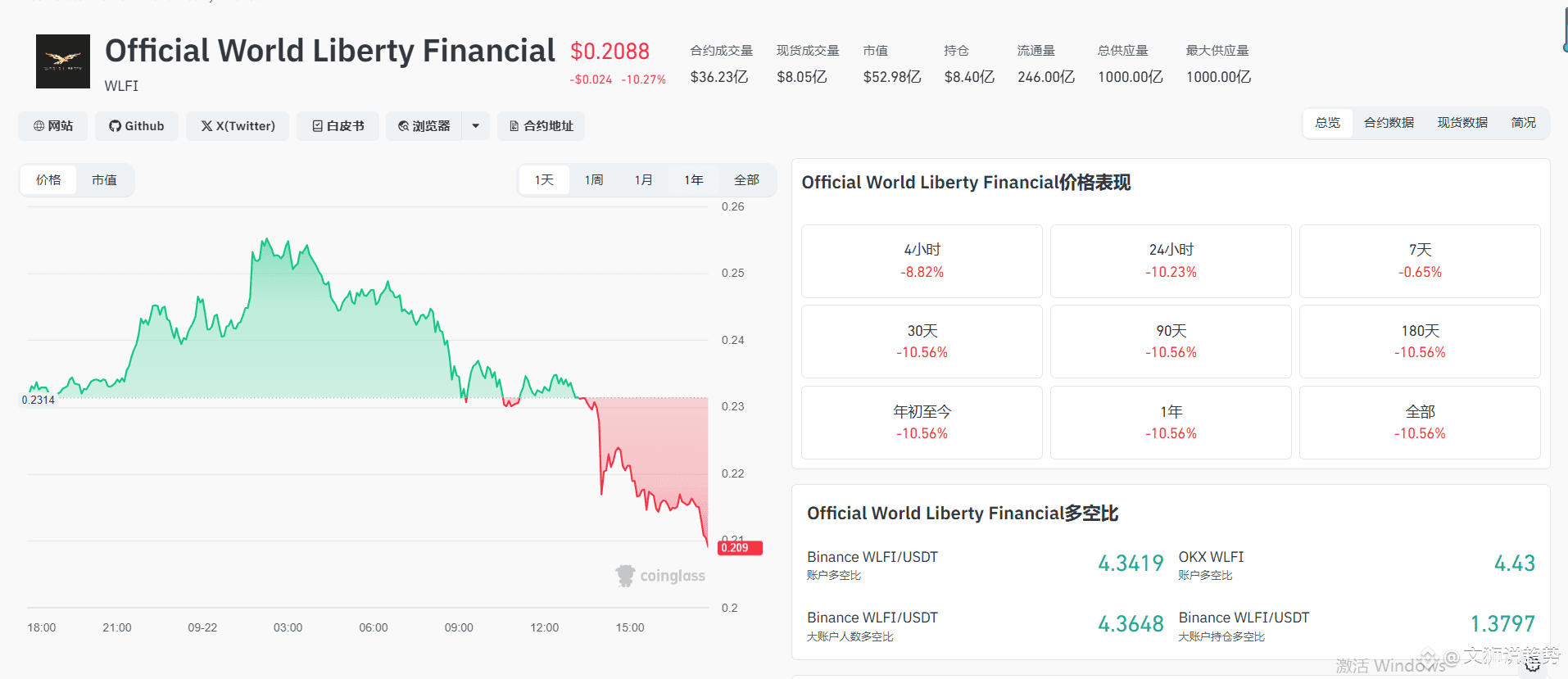
Task: Open the Github icon link
Action: click(x=115, y=125)
